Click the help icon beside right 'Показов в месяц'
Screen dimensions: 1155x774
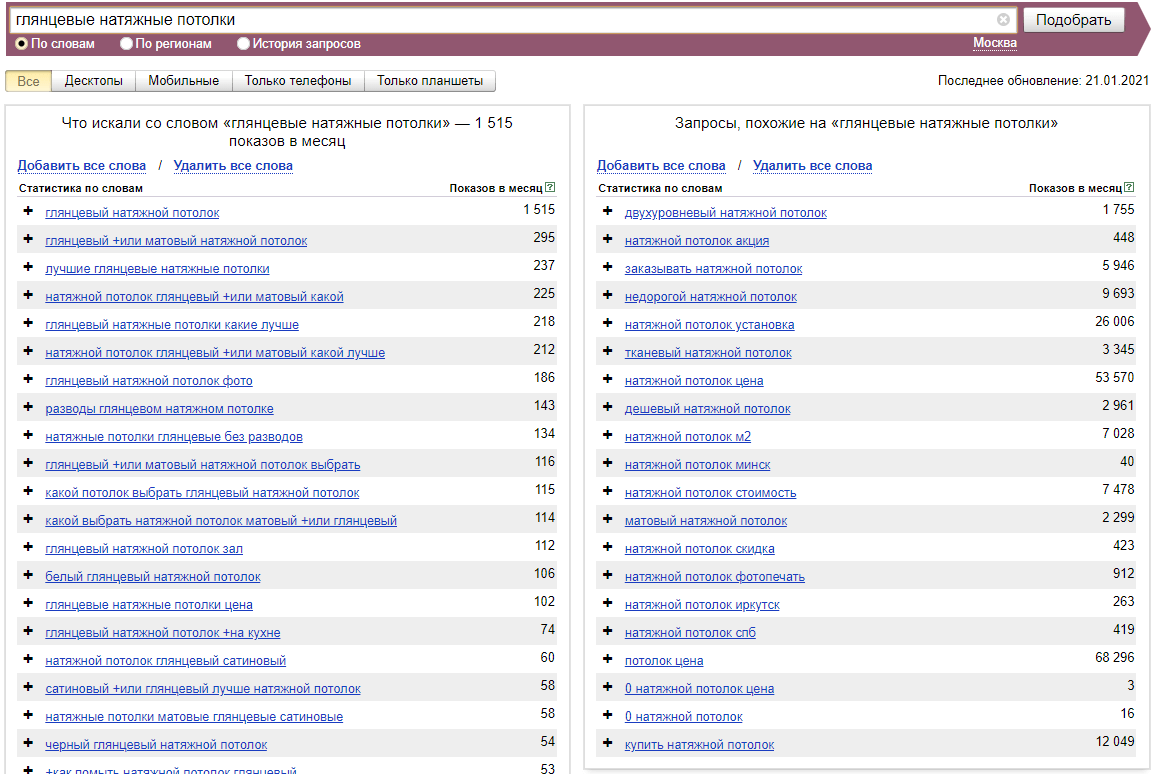(x=1130, y=188)
